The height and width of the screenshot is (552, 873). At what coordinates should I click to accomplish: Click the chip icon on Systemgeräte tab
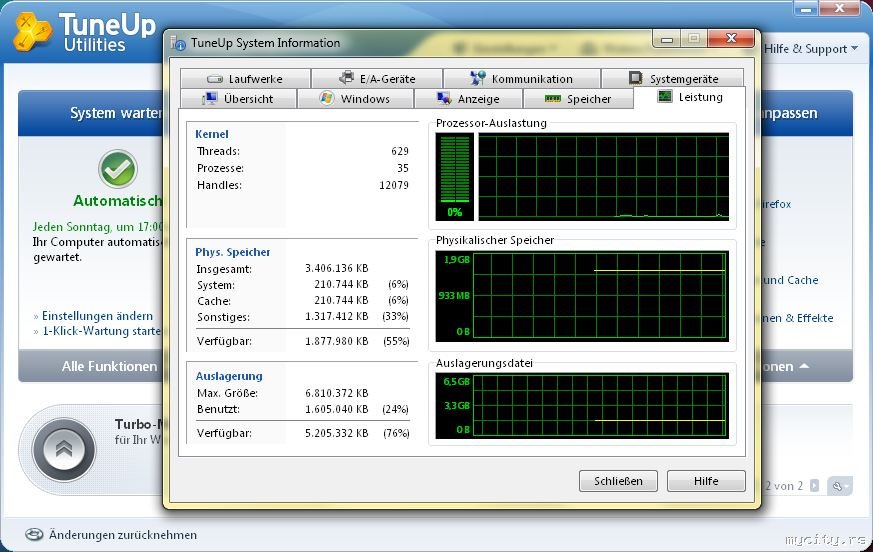[x=635, y=77]
